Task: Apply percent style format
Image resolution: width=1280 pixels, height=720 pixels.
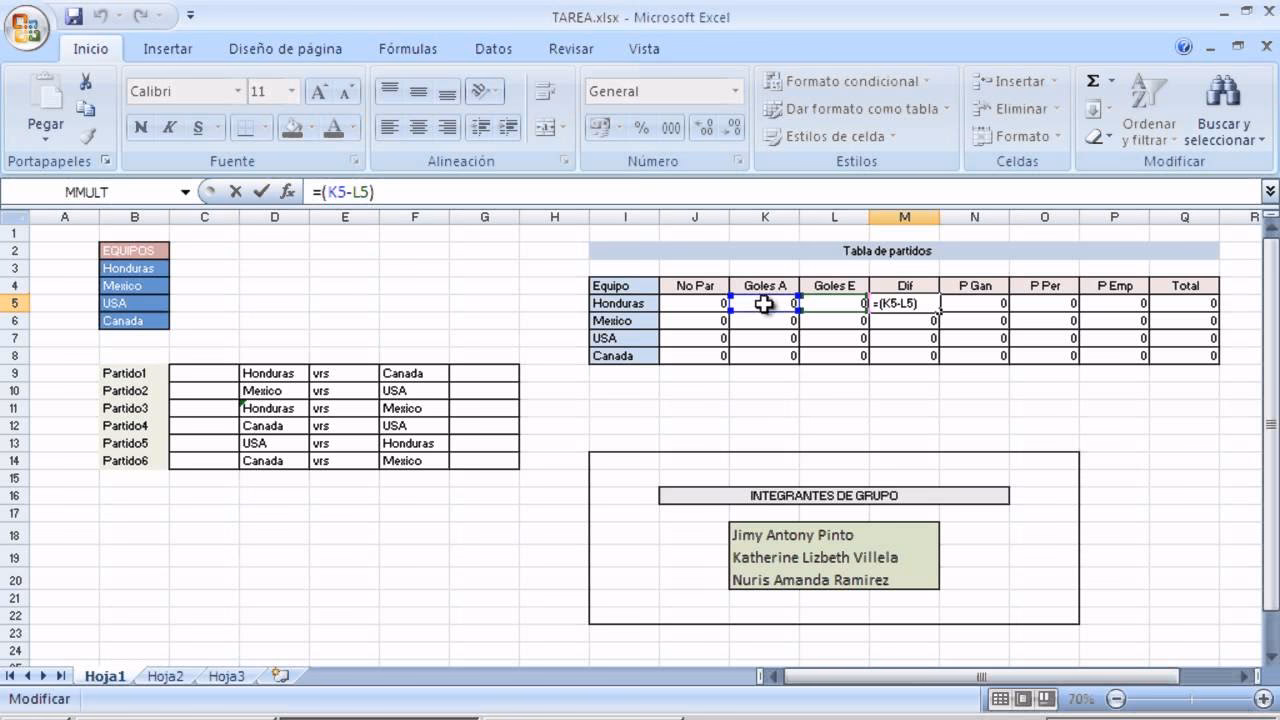Action: pyautogui.click(x=642, y=128)
